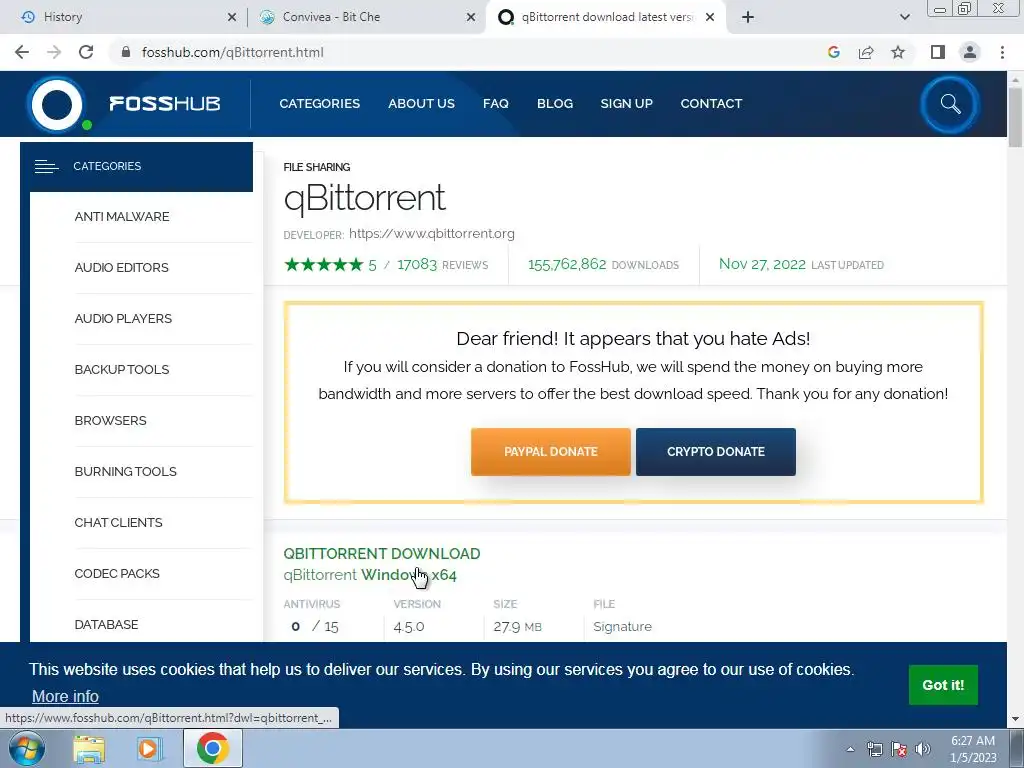The width and height of the screenshot is (1024, 768).
Task: Click the network tray icon
Action: [x=874, y=749]
